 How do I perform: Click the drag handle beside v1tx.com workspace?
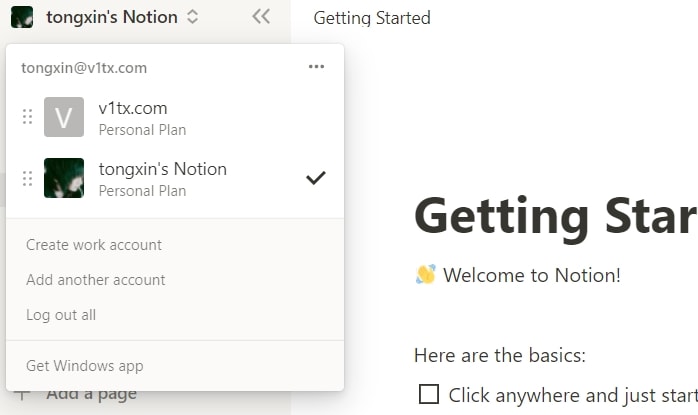[x=27, y=117]
